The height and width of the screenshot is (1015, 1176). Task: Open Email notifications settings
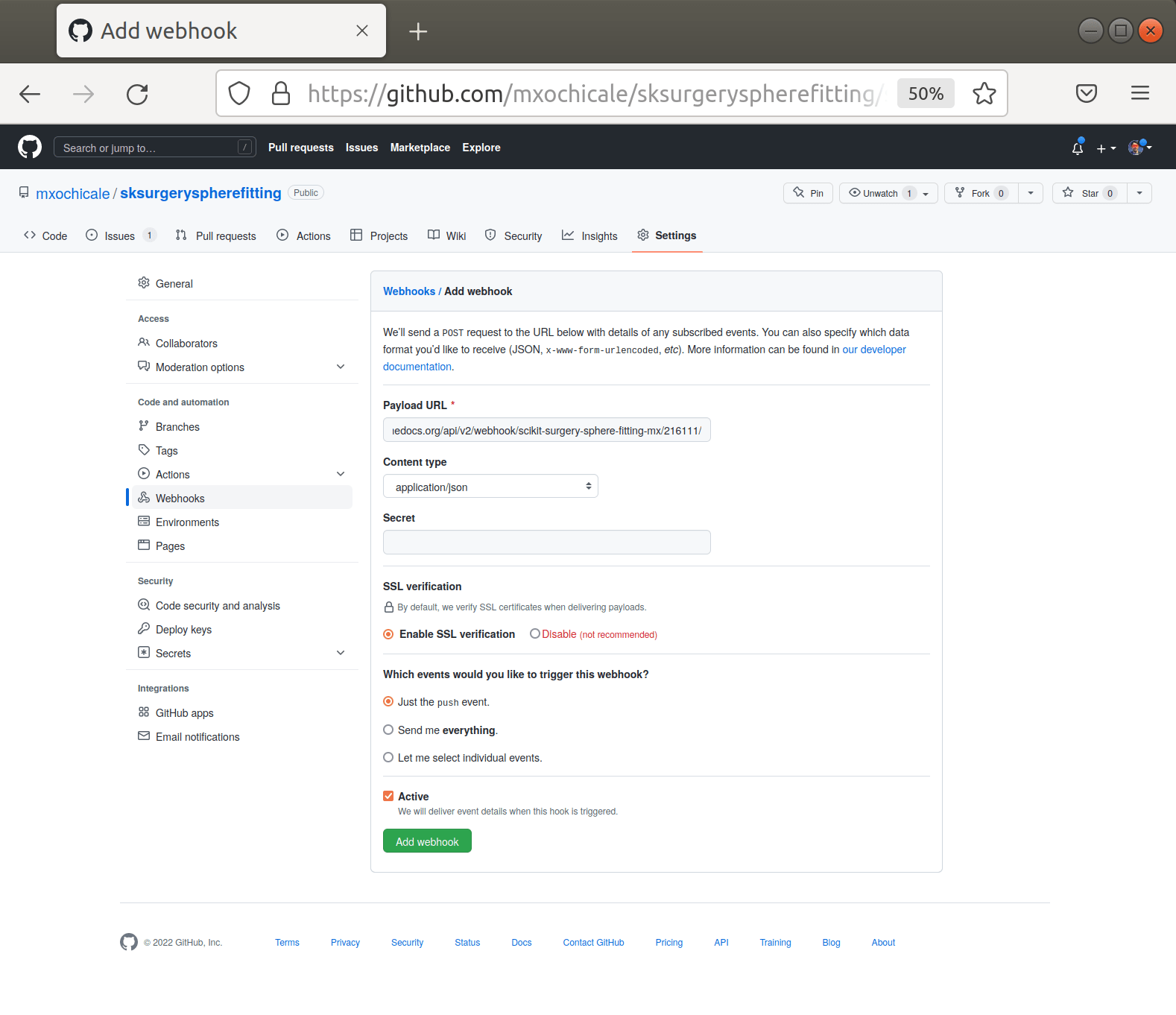[242, 736]
